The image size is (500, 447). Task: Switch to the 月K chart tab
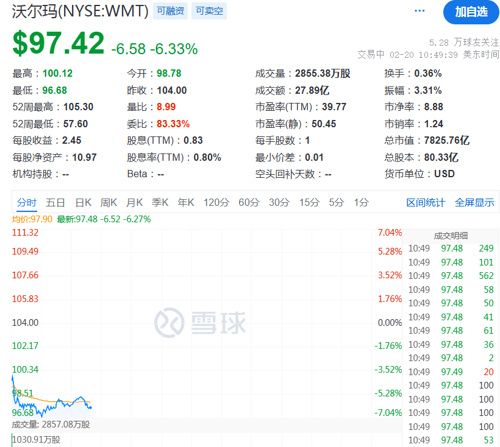point(134,202)
